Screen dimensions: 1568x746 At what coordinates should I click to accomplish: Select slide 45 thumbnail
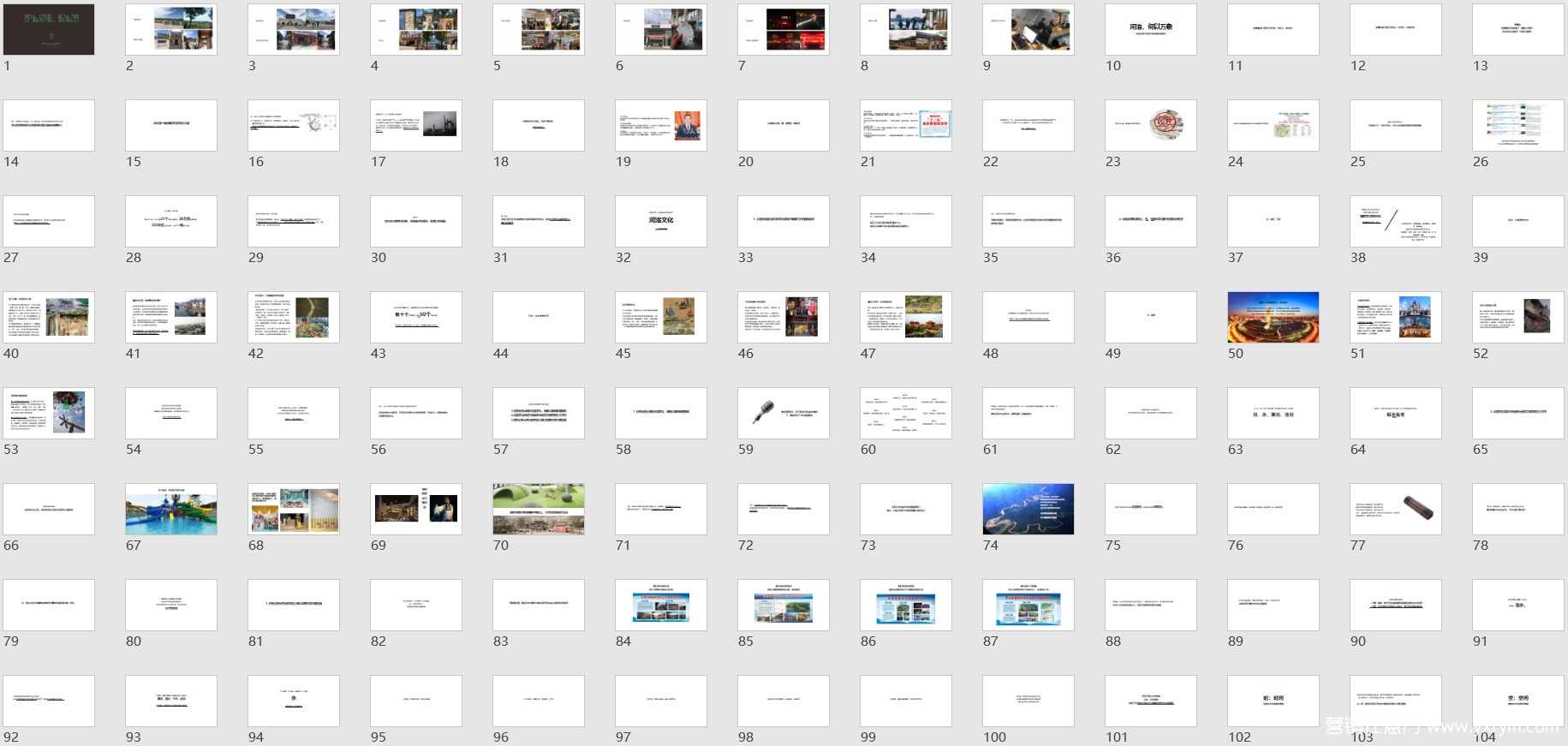click(x=661, y=317)
